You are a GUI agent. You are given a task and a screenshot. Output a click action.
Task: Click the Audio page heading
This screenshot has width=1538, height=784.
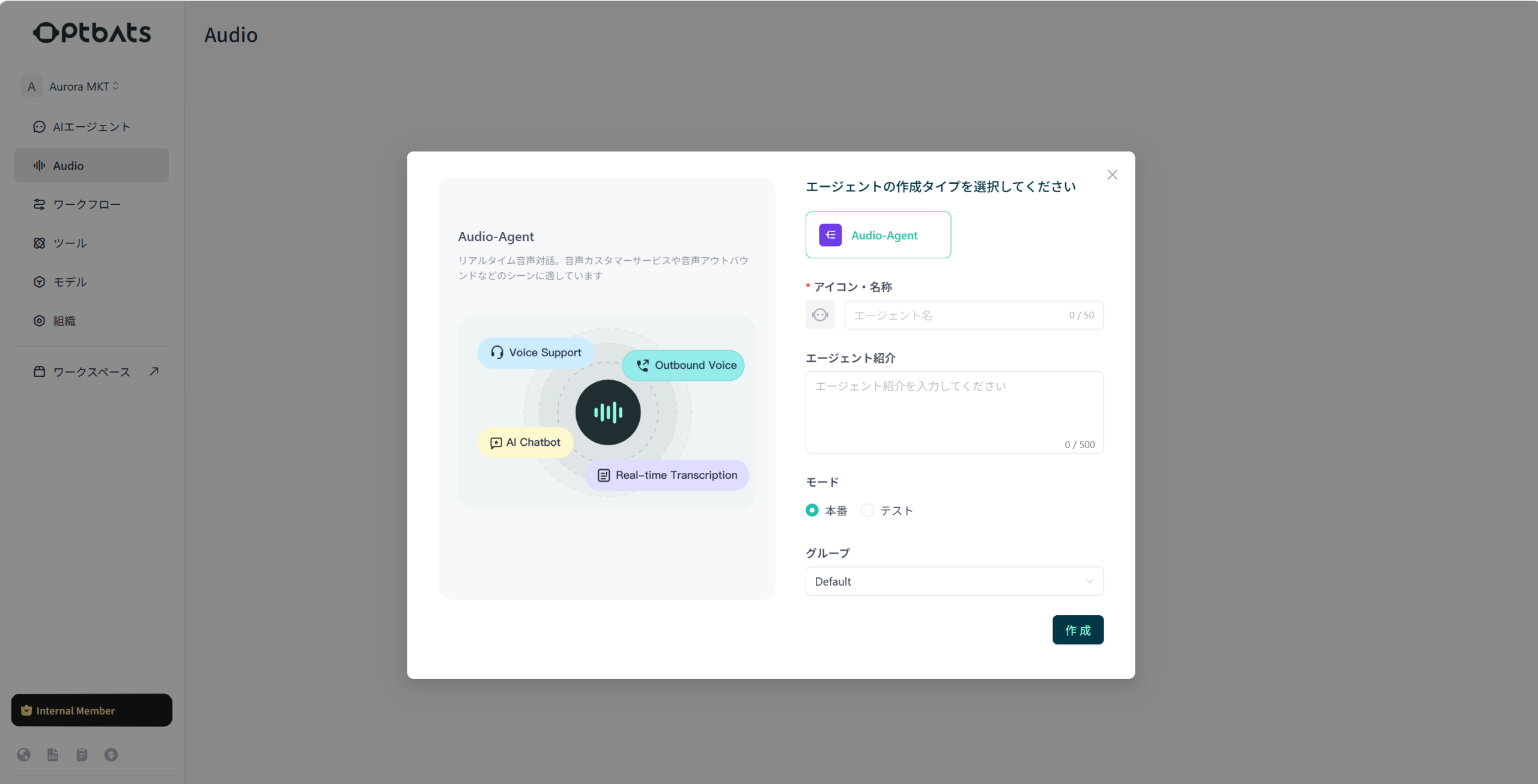click(231, 35)
